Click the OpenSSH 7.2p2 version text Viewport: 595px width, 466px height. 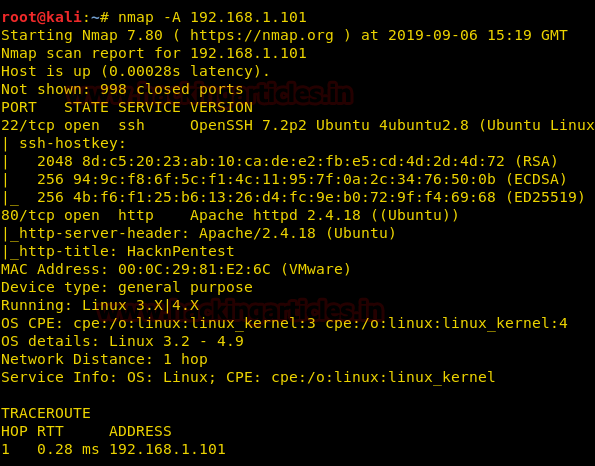(248, 126)
